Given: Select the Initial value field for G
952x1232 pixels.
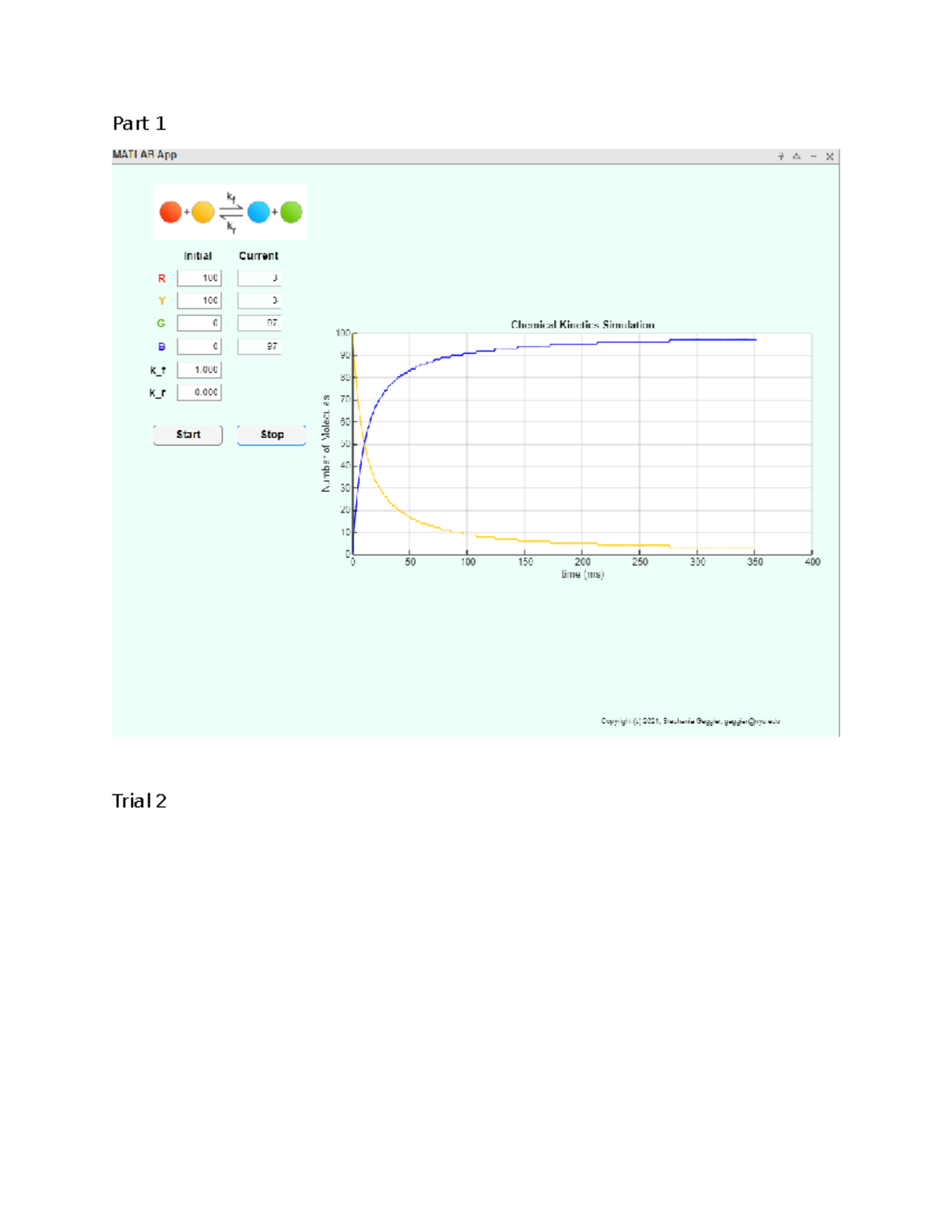Looking at the screenshot, I should click(198, 324).
